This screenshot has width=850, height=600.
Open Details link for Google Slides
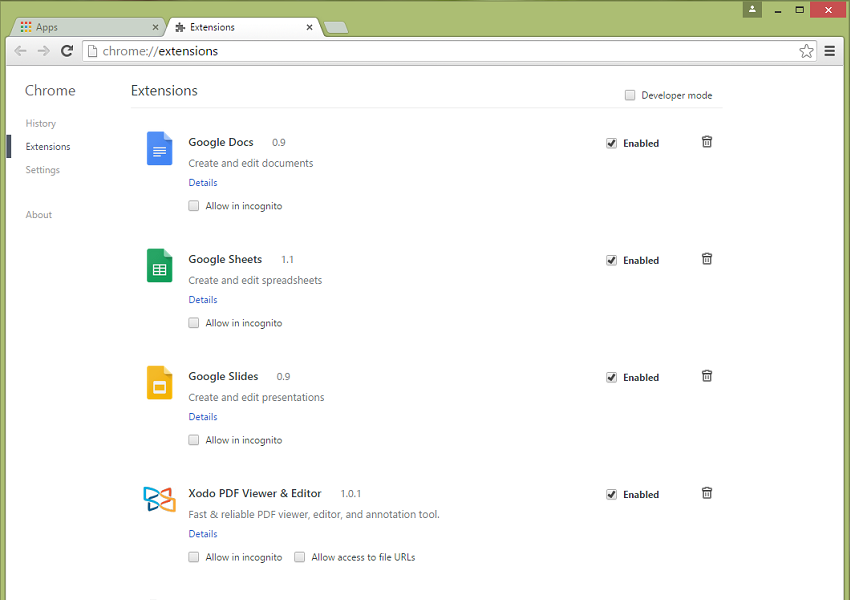tap(203, 417)
